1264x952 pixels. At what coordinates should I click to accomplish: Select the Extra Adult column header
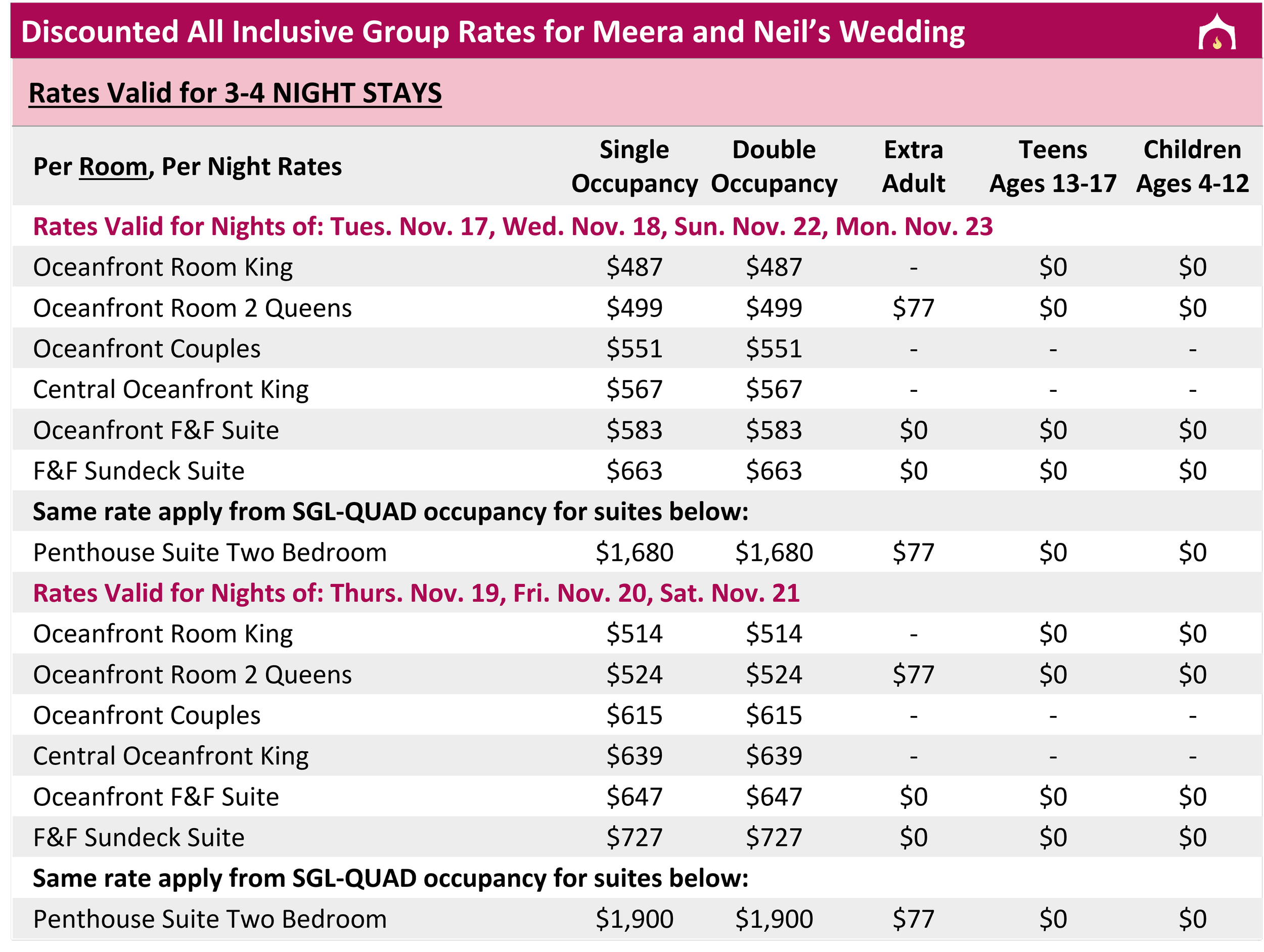[x=913, y=166]
